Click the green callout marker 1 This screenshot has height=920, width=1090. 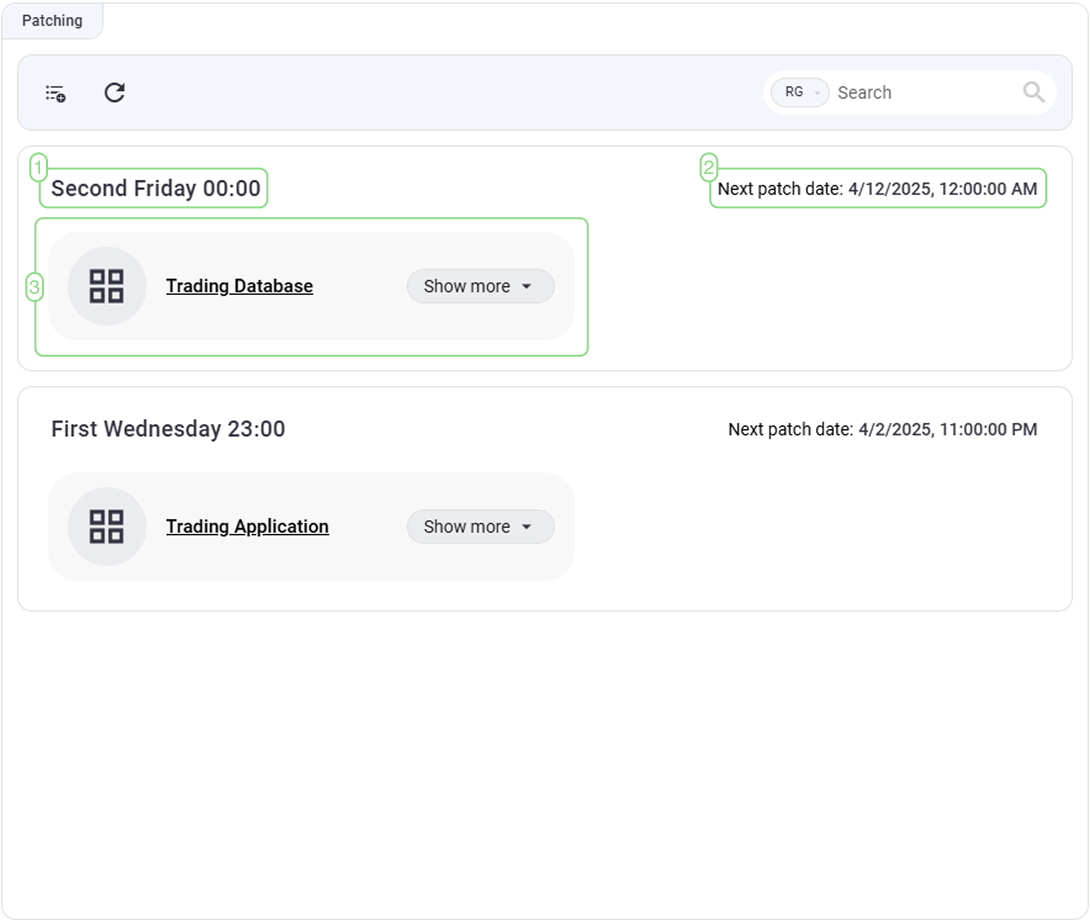point(38,166)
